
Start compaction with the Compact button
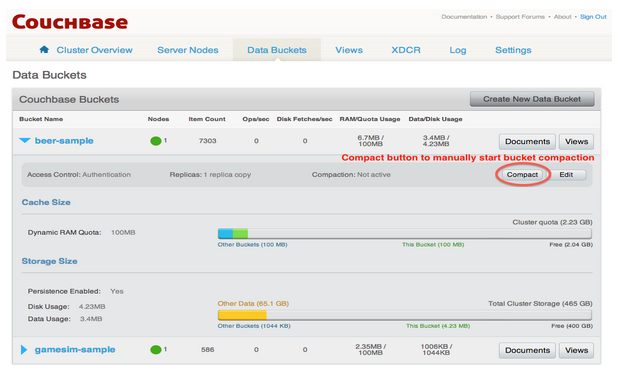[522, 175]
